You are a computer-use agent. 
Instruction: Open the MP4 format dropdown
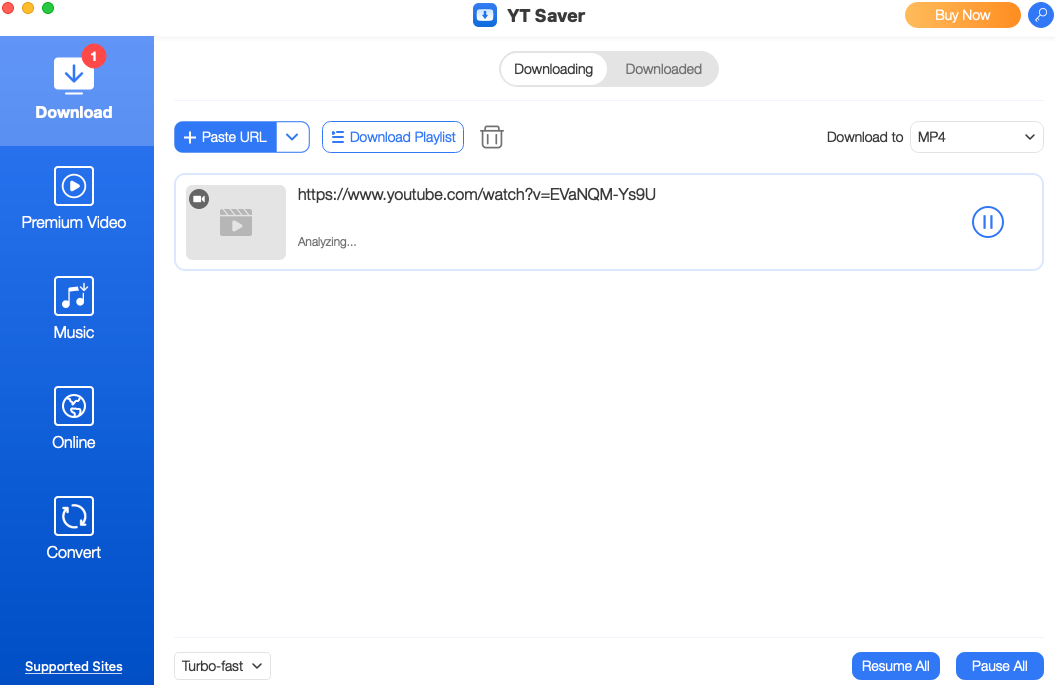pos(976,137)
